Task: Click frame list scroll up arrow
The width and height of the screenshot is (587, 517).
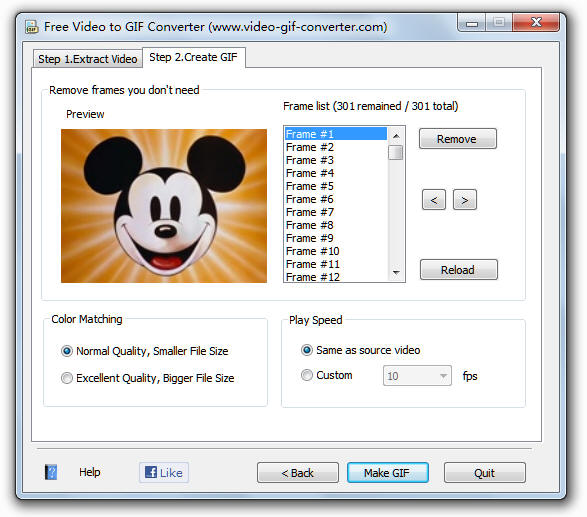Action: coord(396,136)
